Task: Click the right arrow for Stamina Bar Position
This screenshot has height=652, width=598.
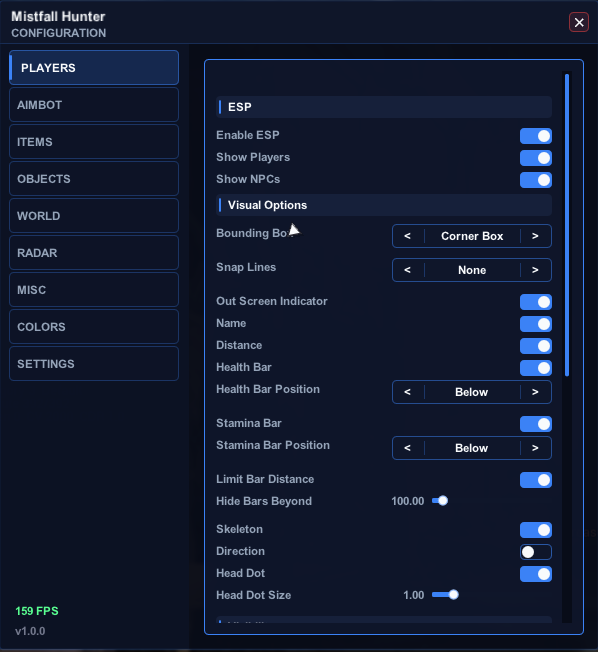Action: pyautogui.click(x=536, y=448)
